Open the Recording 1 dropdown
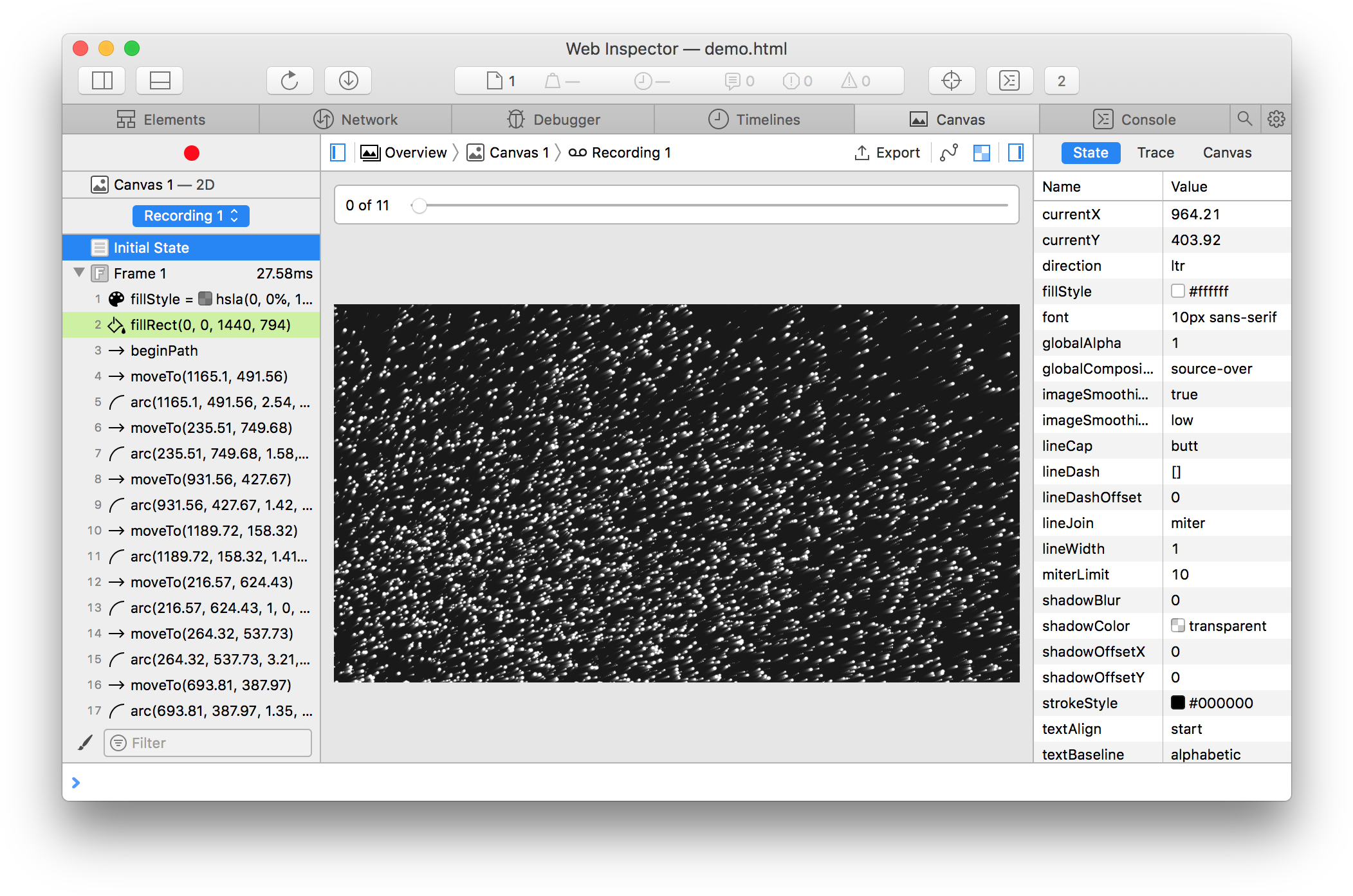The height and width of the screenshot is (896, 1353). pos(190,216)
